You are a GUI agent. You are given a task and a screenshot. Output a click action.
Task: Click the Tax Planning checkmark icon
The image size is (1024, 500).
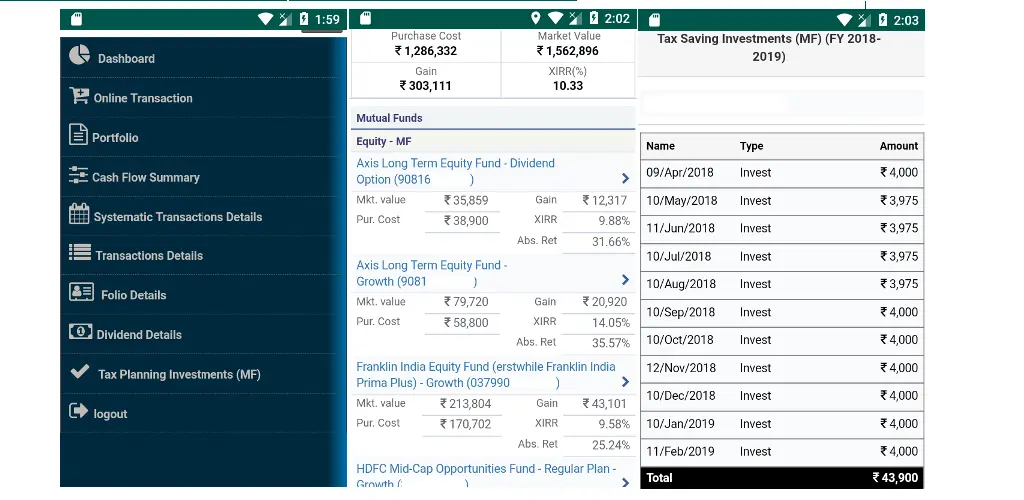pyautogui.click(x=80, y=371)
